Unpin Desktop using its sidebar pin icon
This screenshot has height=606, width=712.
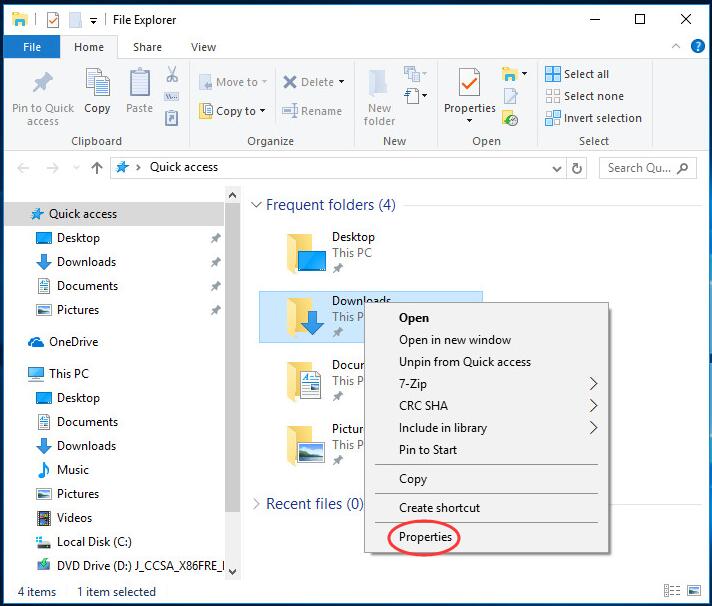point(215,238)
